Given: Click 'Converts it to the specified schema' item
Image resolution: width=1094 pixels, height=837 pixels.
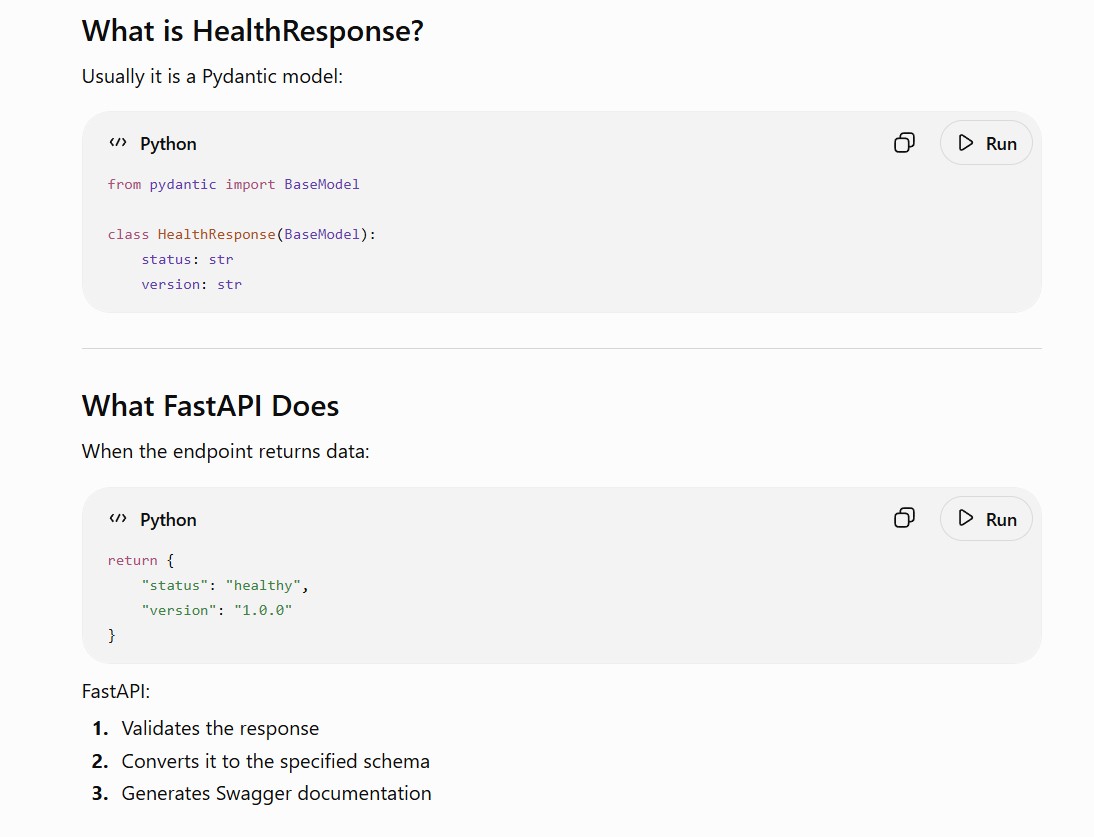Looking at the screenshot, I should [276, 762].
